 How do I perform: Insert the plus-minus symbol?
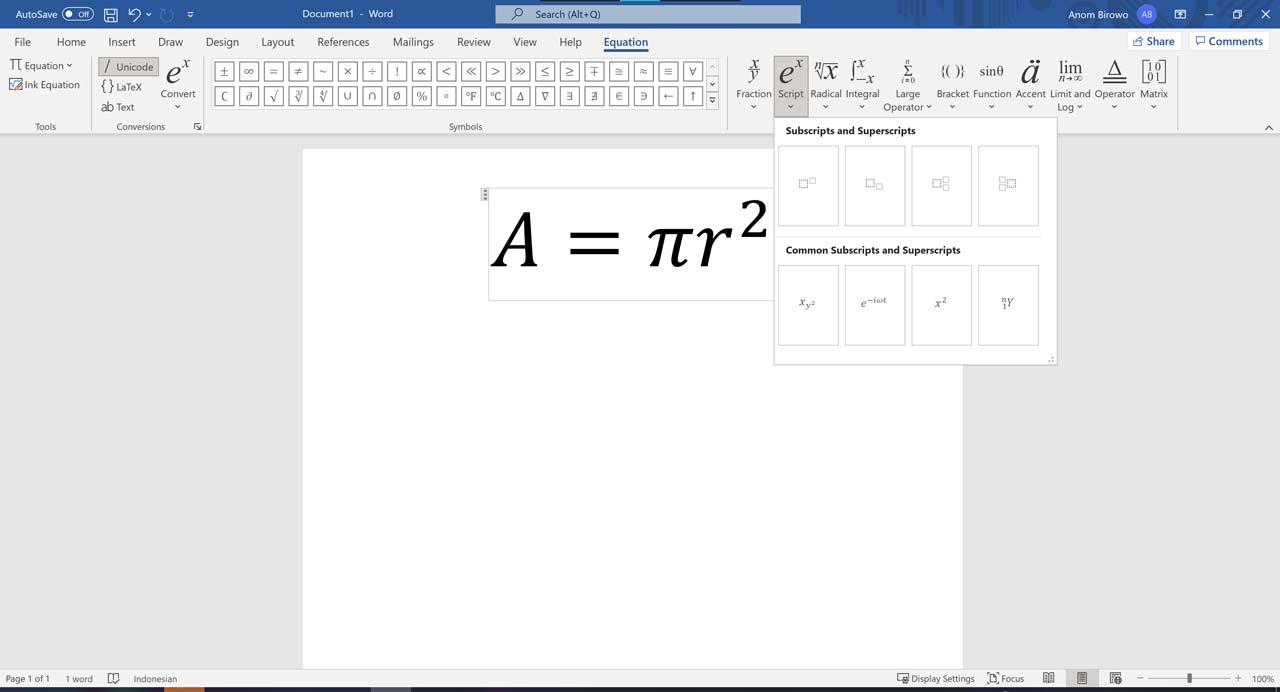(224, 71)
